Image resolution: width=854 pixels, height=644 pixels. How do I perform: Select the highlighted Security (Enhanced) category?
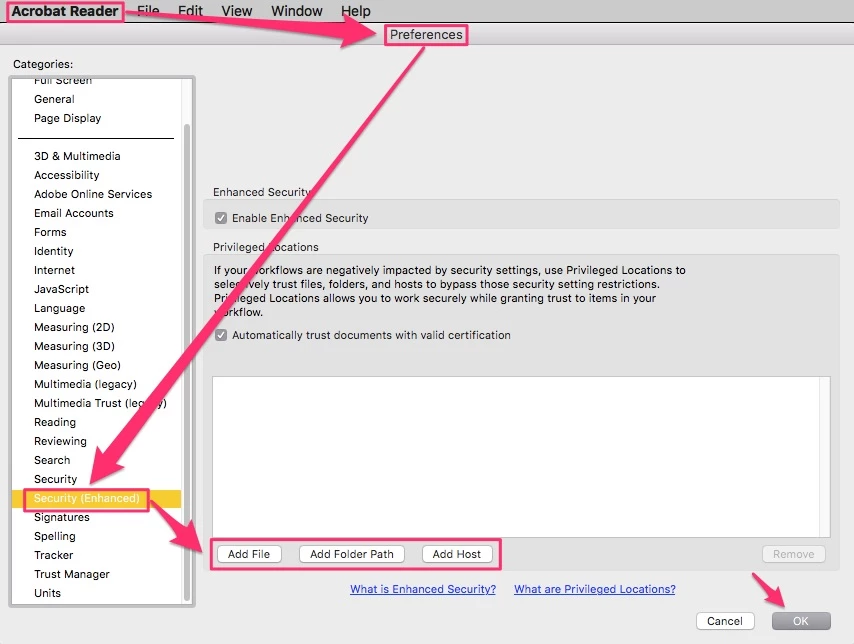(x=96, y=499)
